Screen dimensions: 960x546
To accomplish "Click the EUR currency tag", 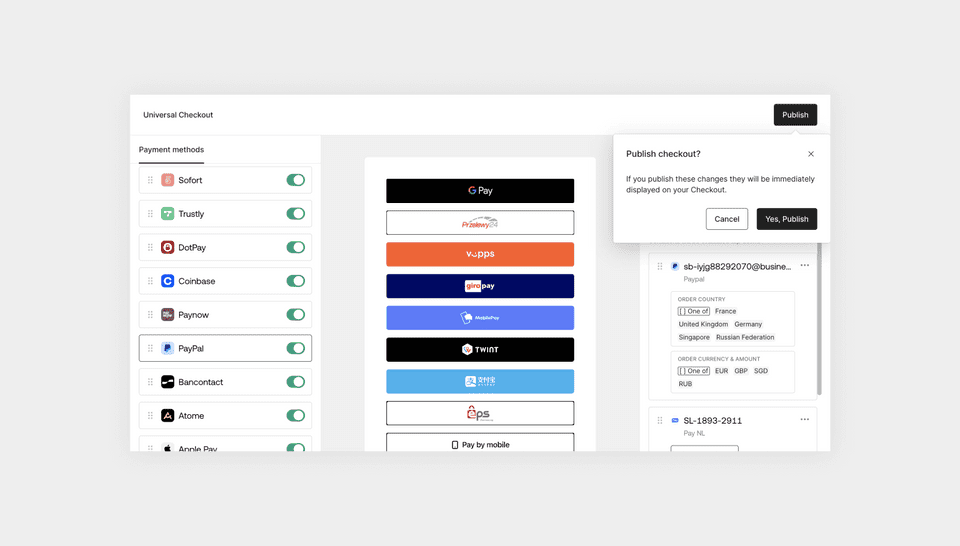I will [722, 371].
